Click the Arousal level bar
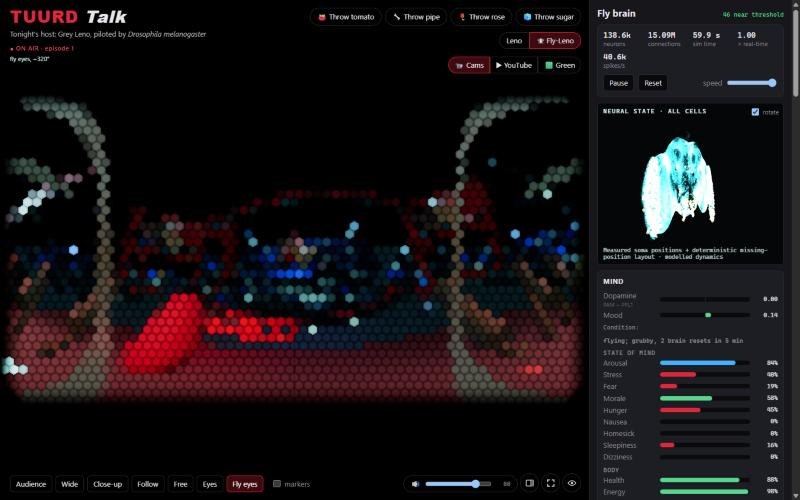 click(x=705, y=363)
